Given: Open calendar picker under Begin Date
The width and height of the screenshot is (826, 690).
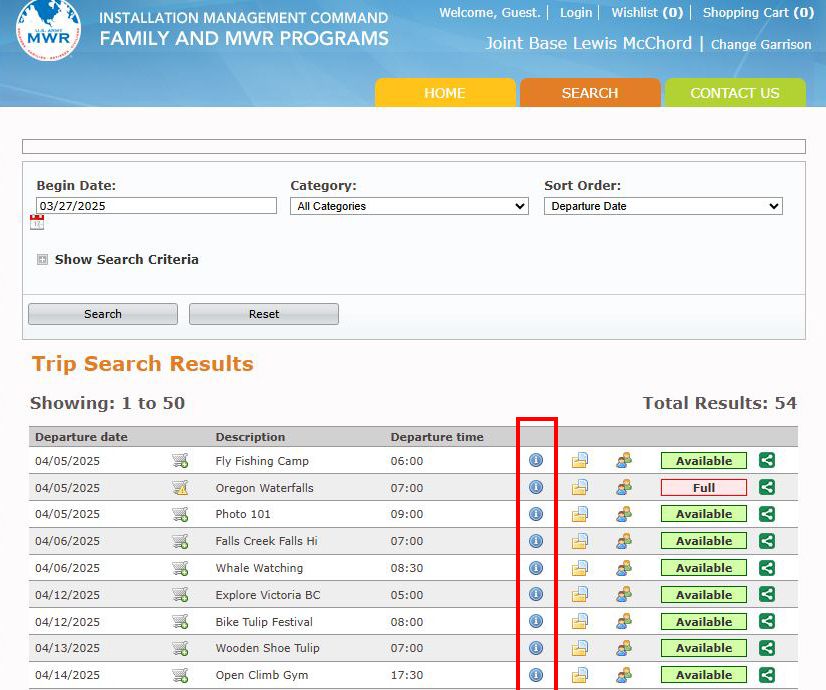Looking at the screenshot, I should [37, 223].
